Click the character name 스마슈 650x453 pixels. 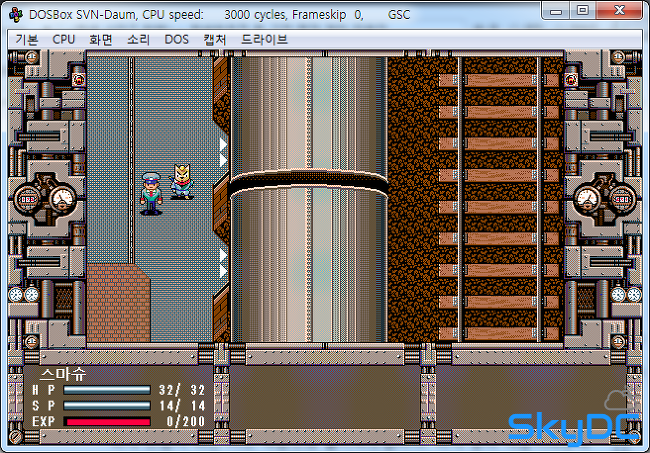[x=63, y=374]
